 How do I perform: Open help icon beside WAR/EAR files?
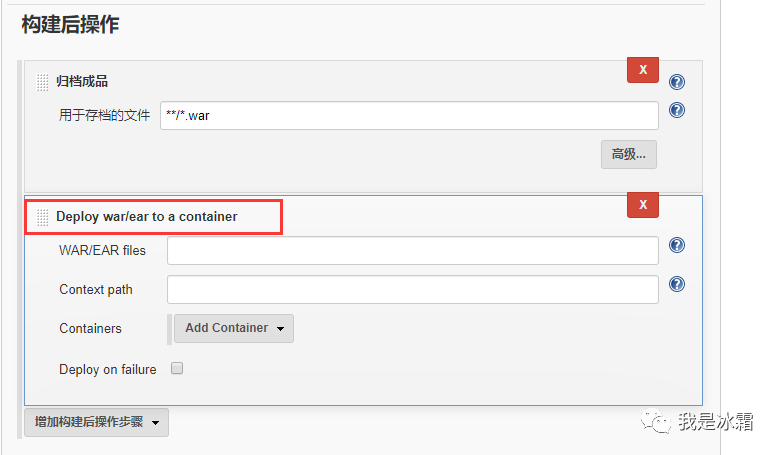click(x=677, y=245)
